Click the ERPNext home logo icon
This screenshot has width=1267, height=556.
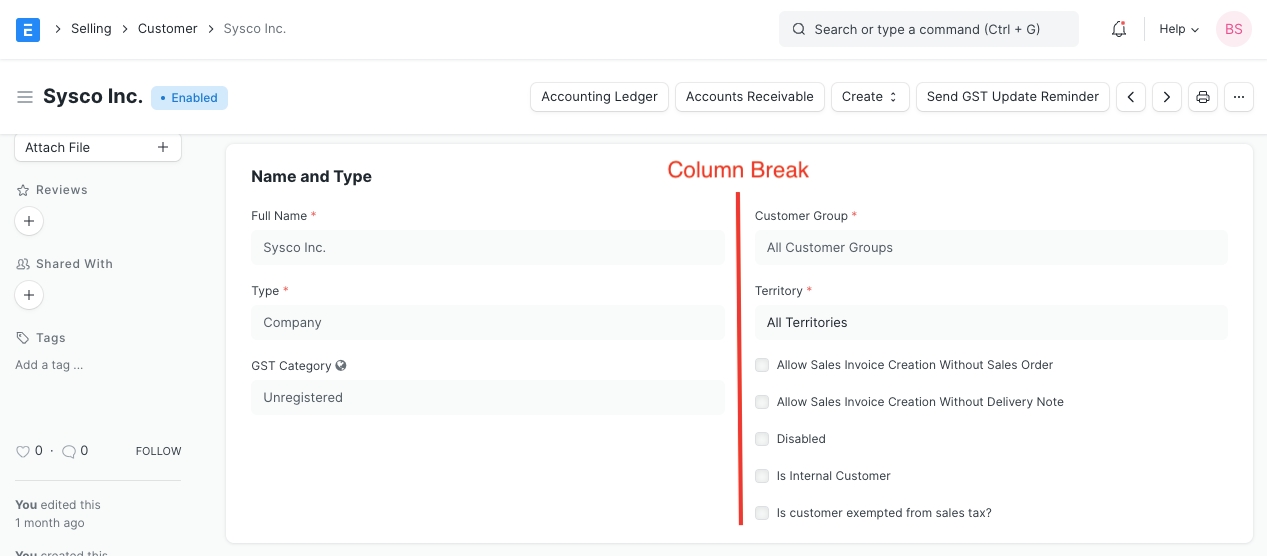(x=28, y=29)
